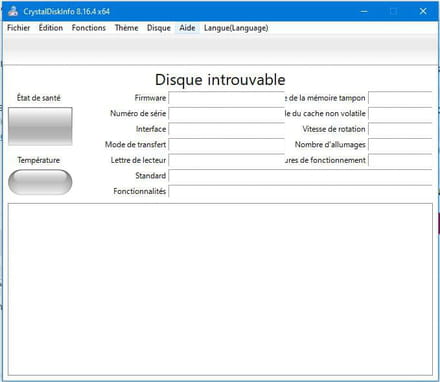Click the Firmware label
The width and height of the screenshot is (440, 382).
(150, 98)
